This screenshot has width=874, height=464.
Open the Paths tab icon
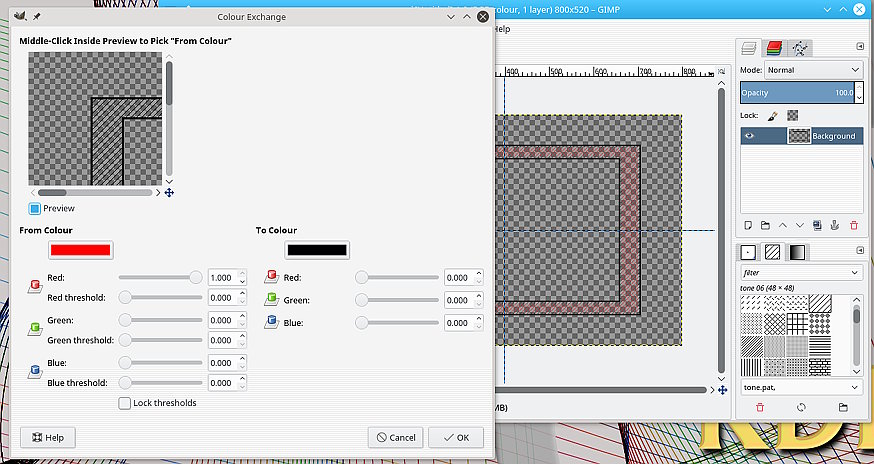pos(800,48)
